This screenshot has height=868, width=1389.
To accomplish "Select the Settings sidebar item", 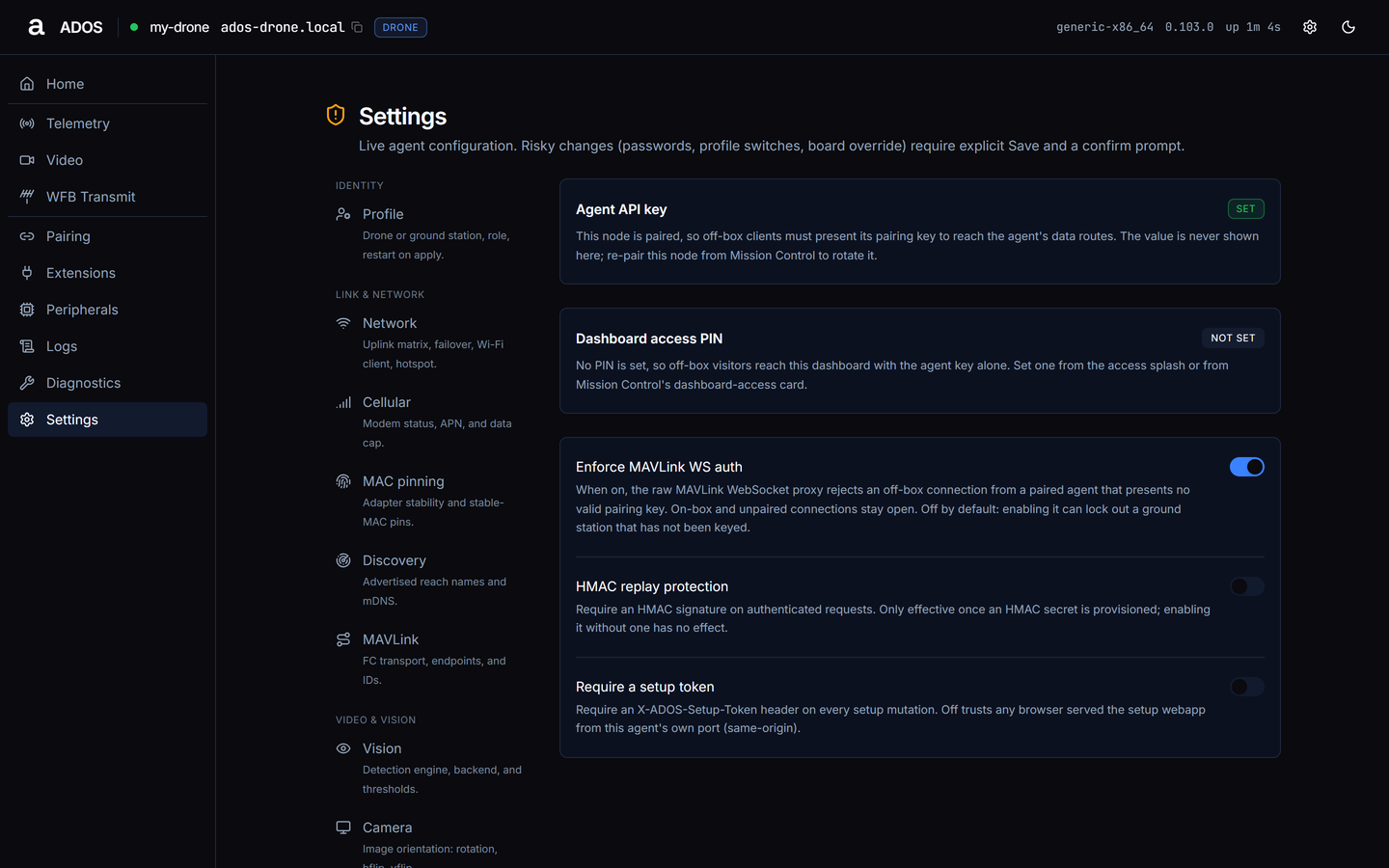I will click(107, 420).
